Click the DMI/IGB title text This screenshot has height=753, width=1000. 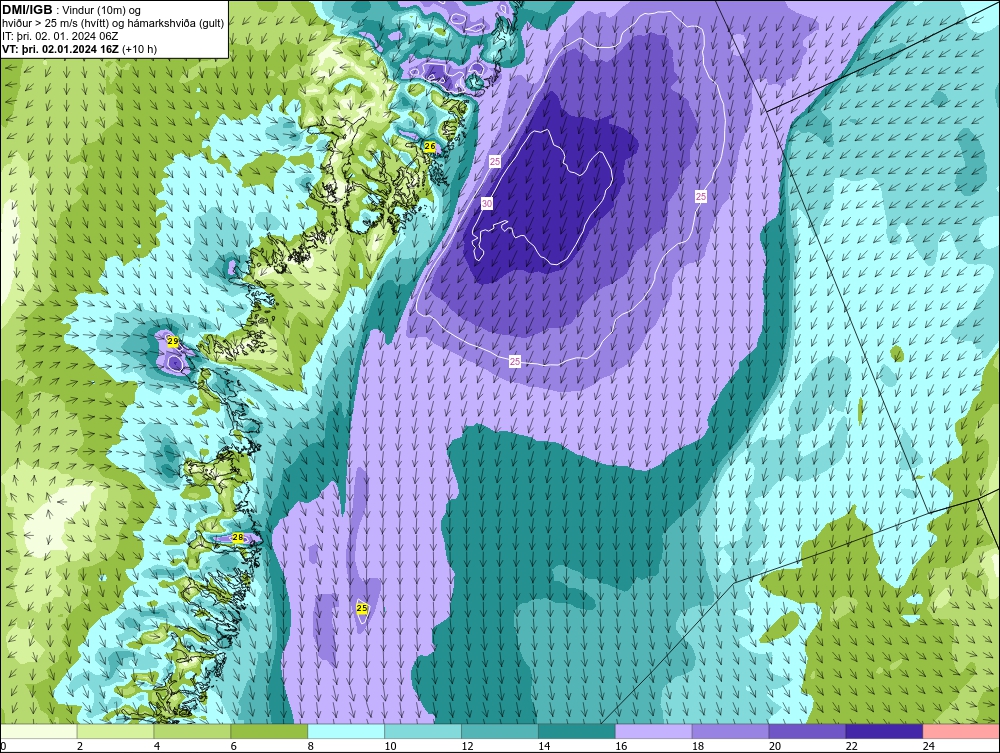pos(27,10)
